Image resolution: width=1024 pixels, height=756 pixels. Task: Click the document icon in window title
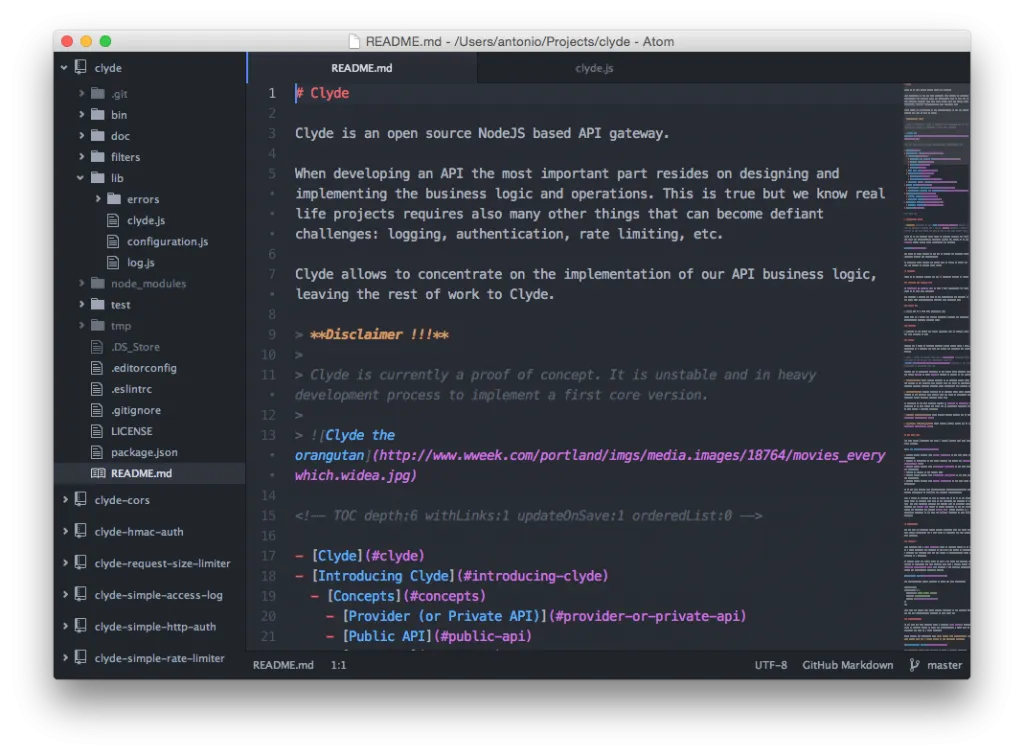(x=354, y=41)
